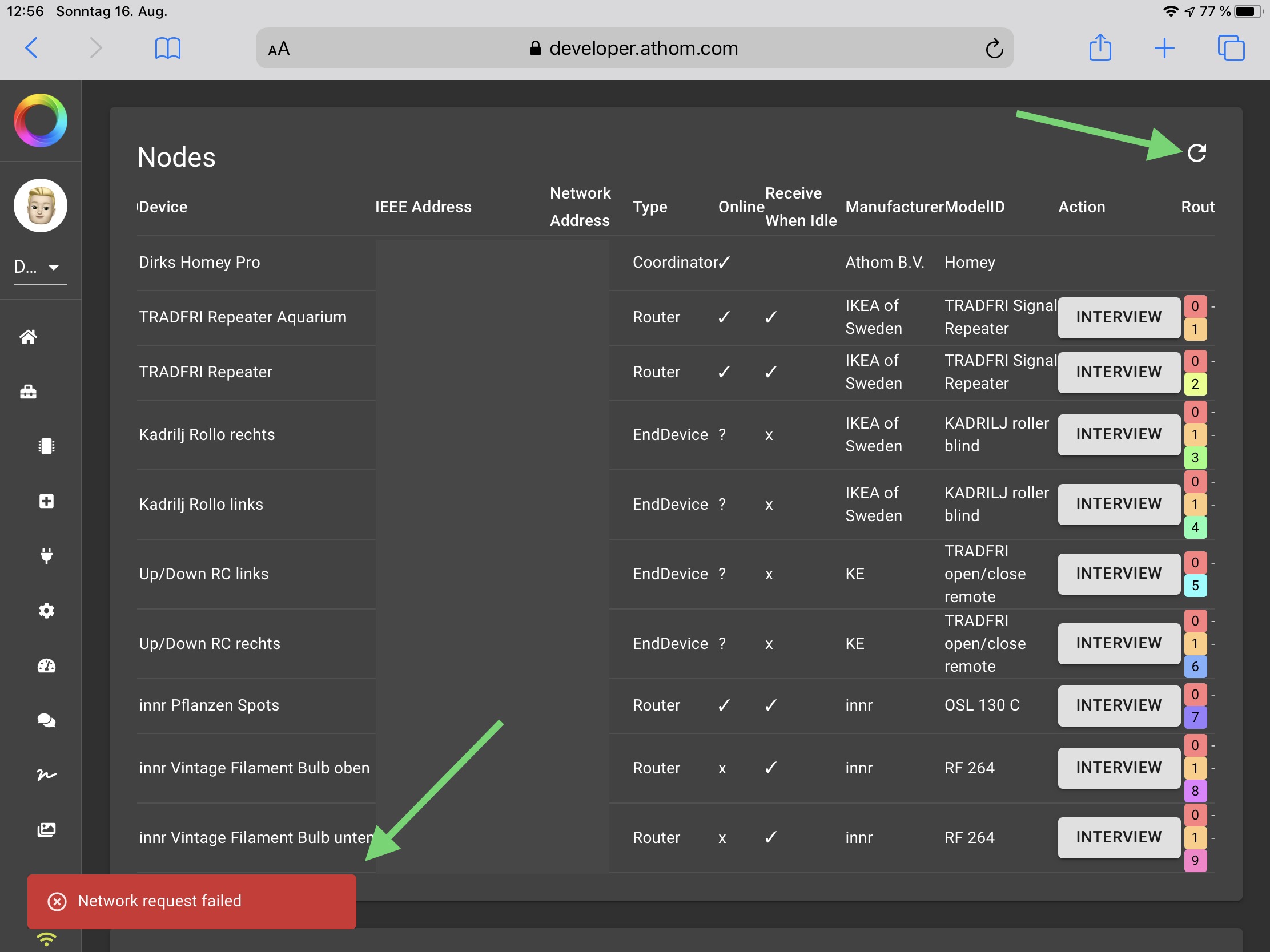The width and height of the screenshot is (1270, 952).
Task: Click the images icon in sidebar
Action: point(46,830)
